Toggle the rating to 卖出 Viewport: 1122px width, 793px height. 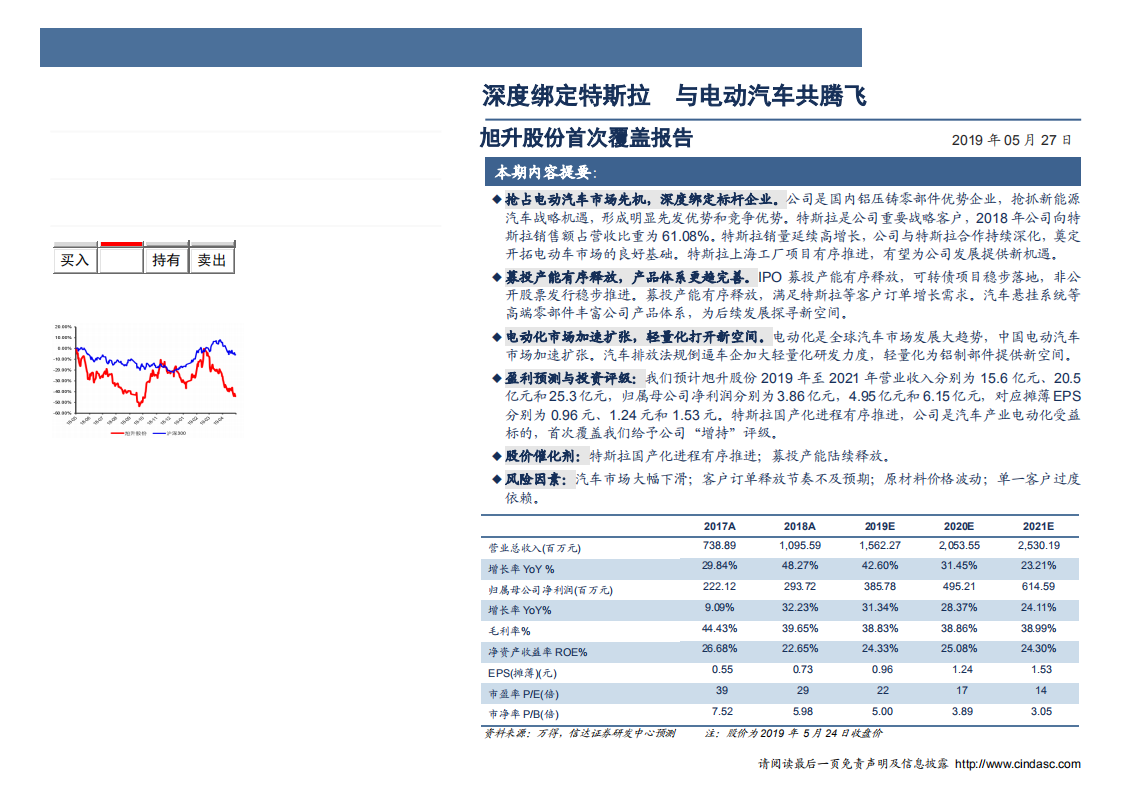(212, 259)
